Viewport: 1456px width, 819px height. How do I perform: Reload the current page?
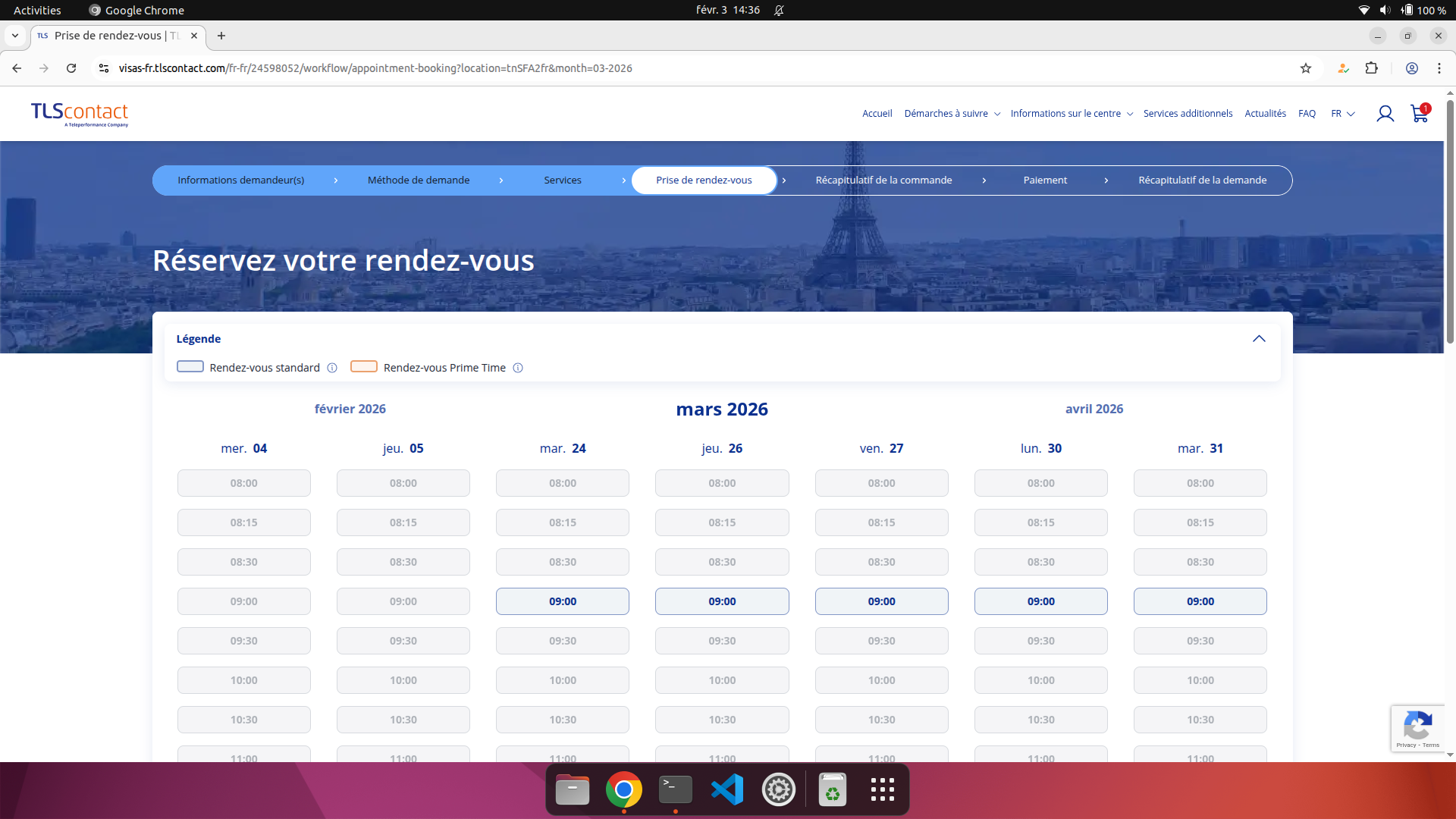[x=71, y=68]
